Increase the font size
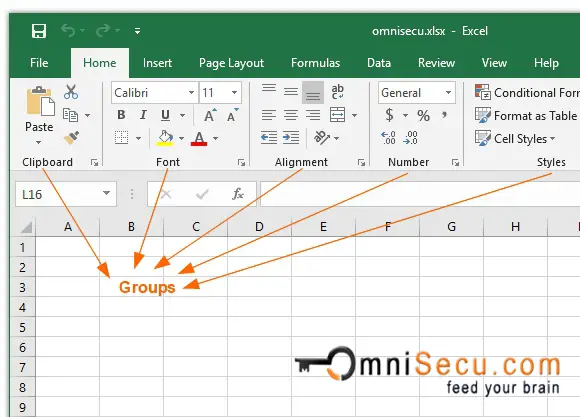This screenshot has width=580, height=417. (210, 115)
